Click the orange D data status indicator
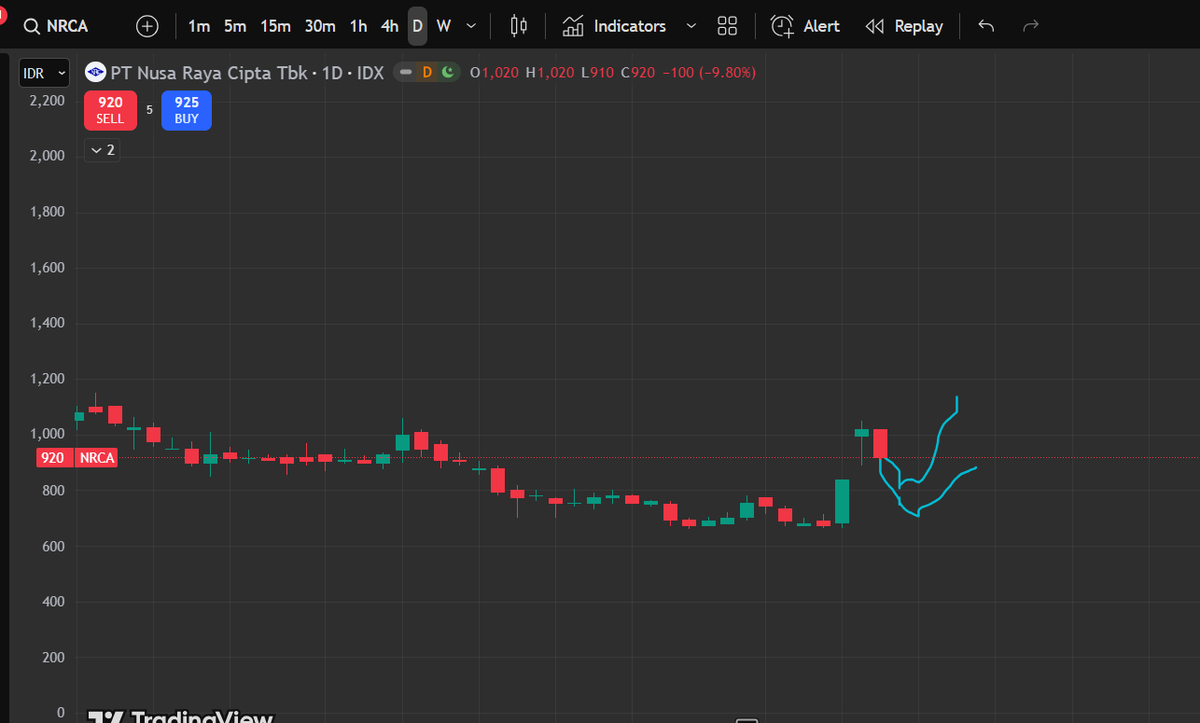The height and width of the screenshot is (723, 1200). tap(427, 72)
